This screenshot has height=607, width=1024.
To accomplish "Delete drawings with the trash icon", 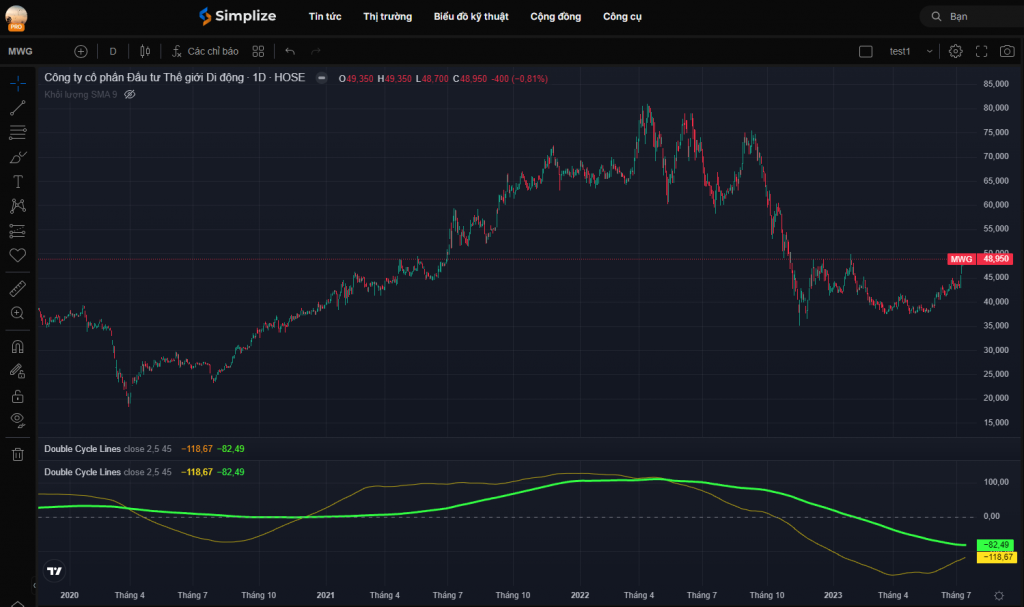I will tap(17, 455).
